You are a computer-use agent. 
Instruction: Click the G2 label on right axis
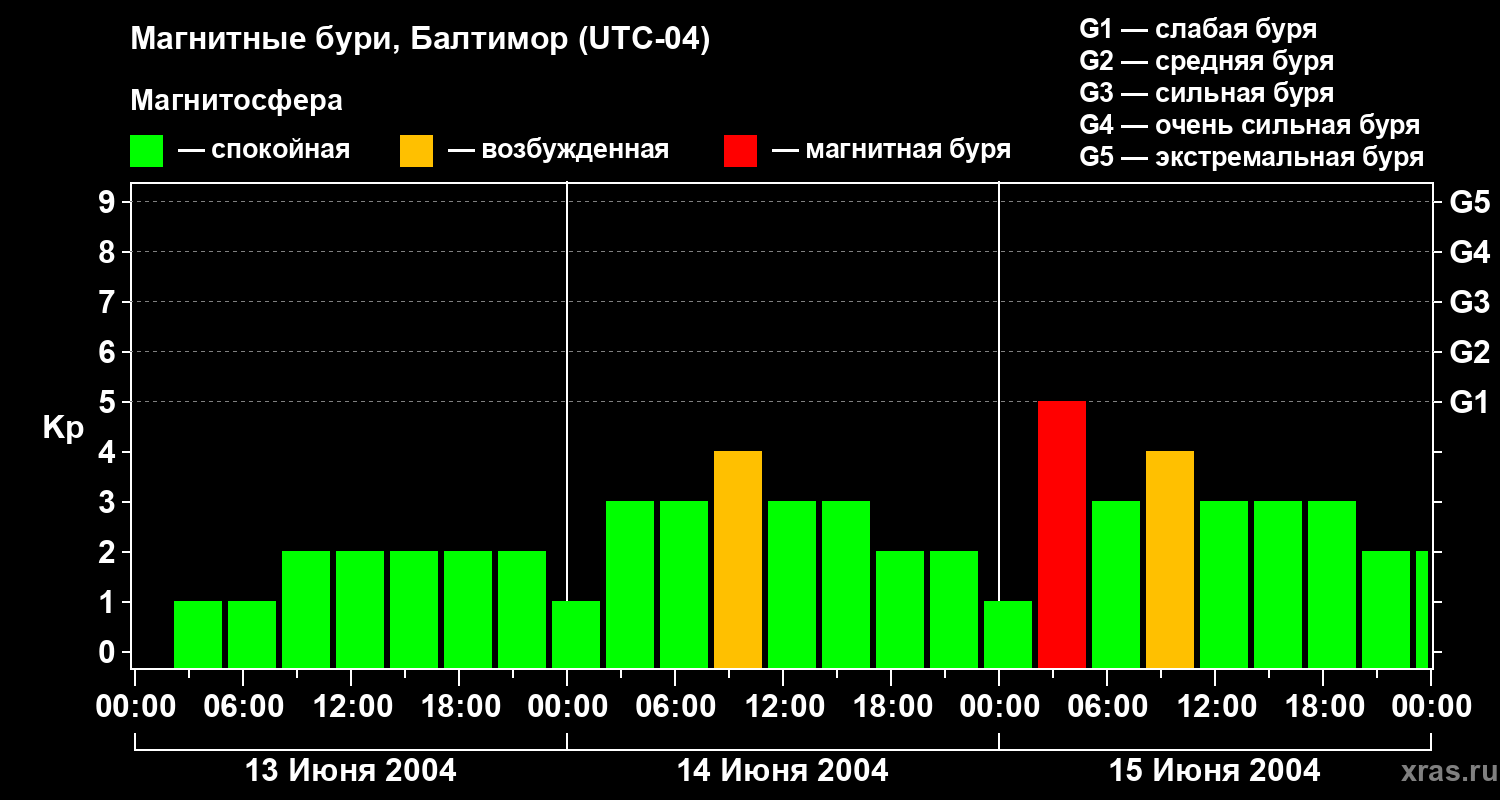pyautogui.click(x=1469, y=352)
